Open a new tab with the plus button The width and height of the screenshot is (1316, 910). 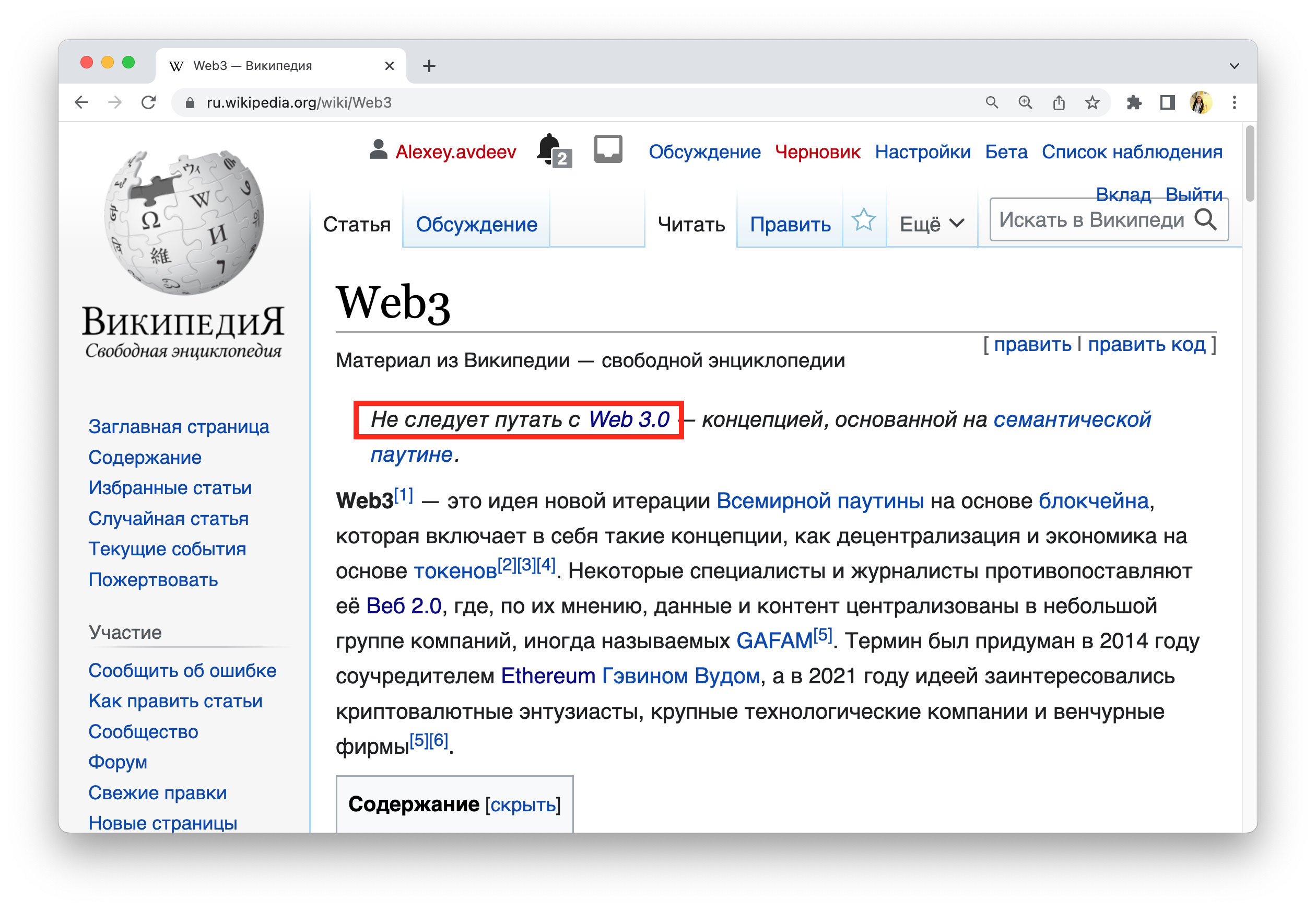click(x=429, y=66)
